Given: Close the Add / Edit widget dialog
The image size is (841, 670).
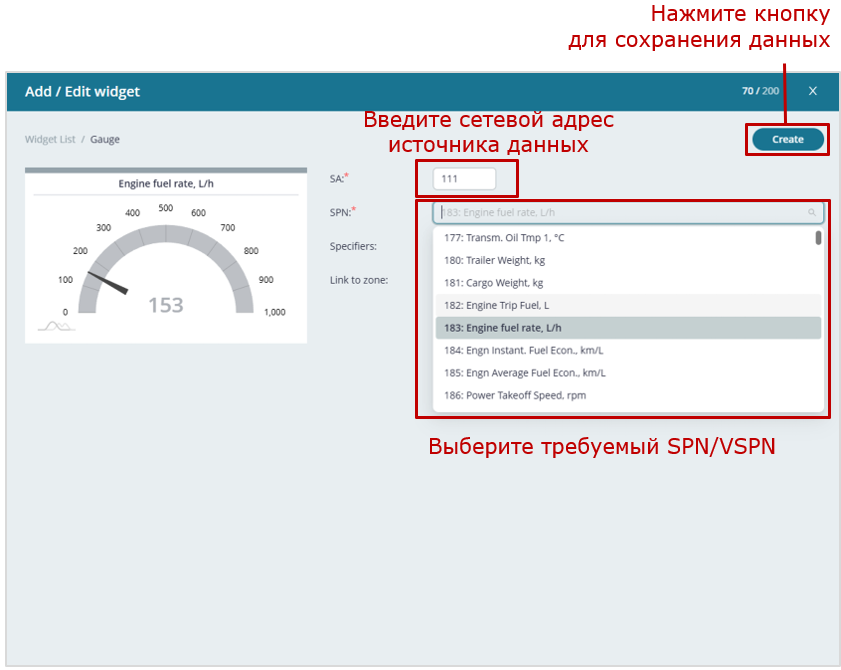Looking at the screenshot, I should click(x=812, y=91).
